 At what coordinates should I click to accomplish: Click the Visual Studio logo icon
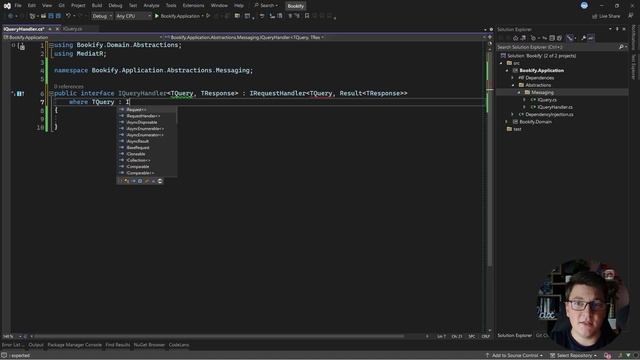pyautogui.click(x=7, y=6)
